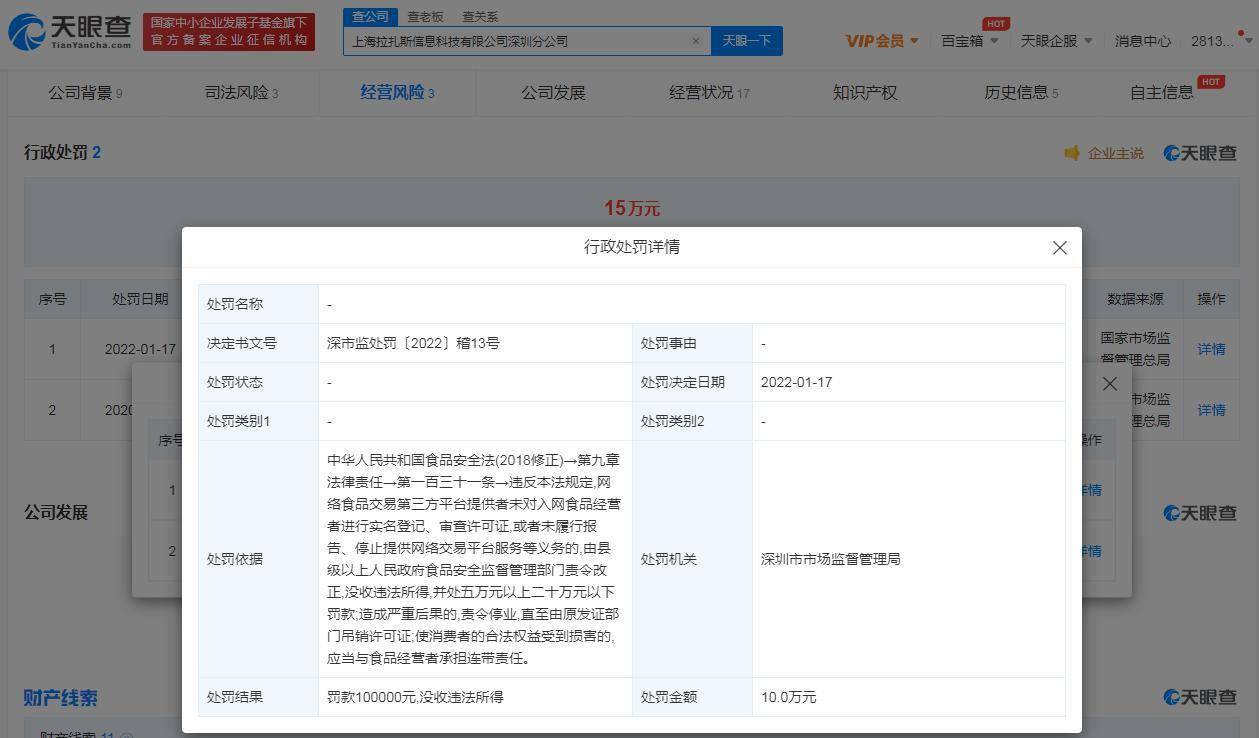Viewport: 1259px width, 738px height.
Task: Select the result 罚款100000元,没收违法所得
Action: click(415, 697)
